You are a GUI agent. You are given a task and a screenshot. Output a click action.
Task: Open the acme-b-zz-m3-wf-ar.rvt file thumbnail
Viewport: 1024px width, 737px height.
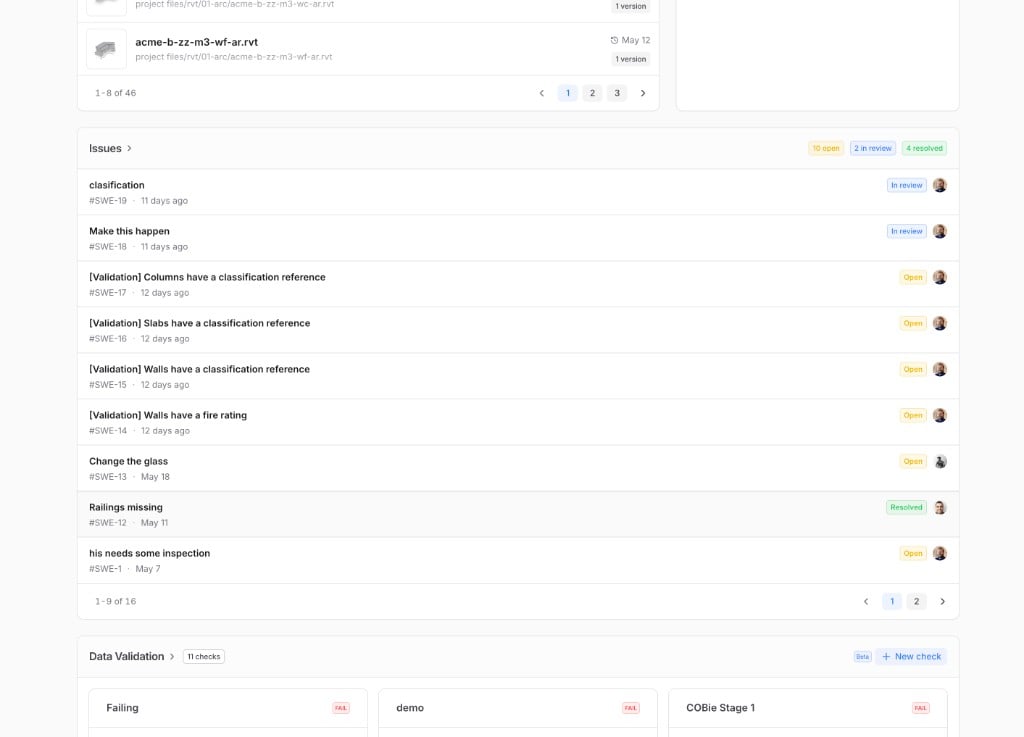tap(106, 49)
